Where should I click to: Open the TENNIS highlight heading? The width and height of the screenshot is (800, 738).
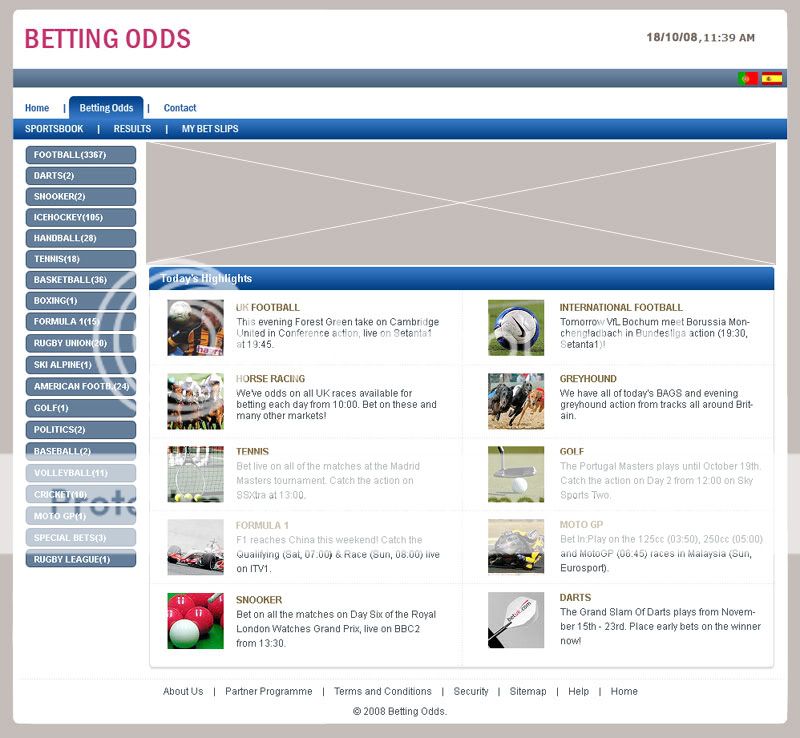(x=252, y=452)
